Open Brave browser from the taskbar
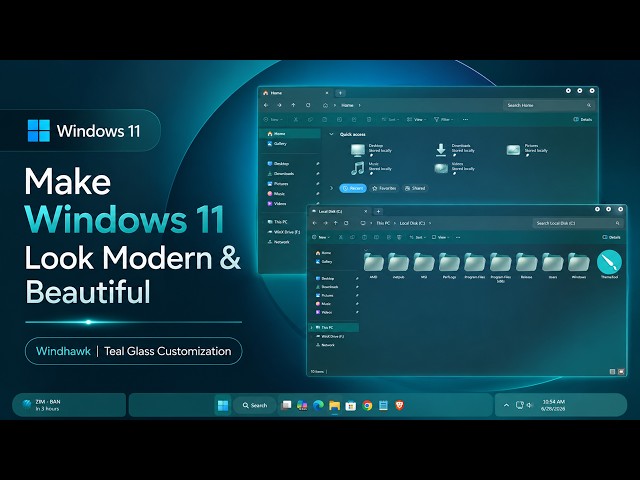 [400, 405]
